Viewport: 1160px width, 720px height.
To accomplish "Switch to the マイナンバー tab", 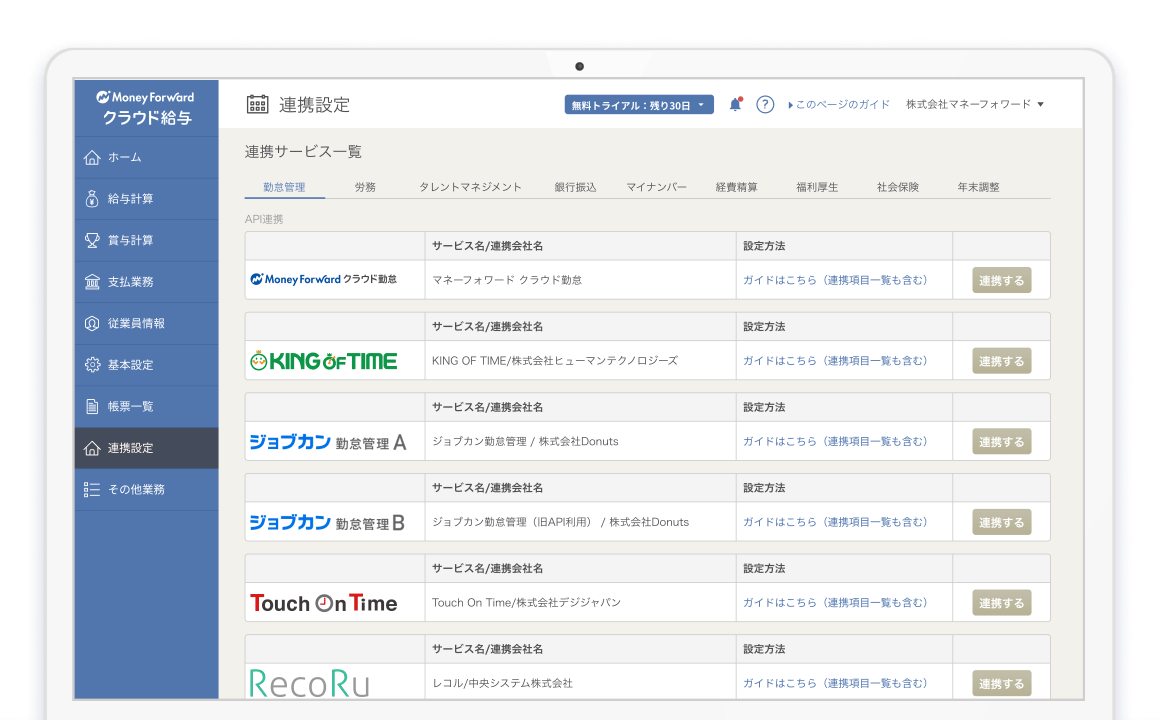I will (x=656, y=187).
